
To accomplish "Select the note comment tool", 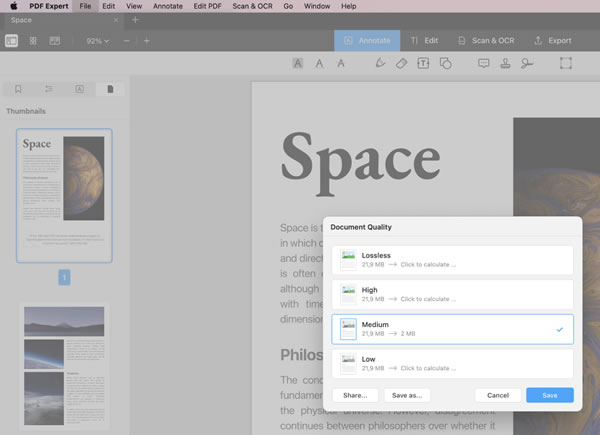I will [x=484, y=63].
